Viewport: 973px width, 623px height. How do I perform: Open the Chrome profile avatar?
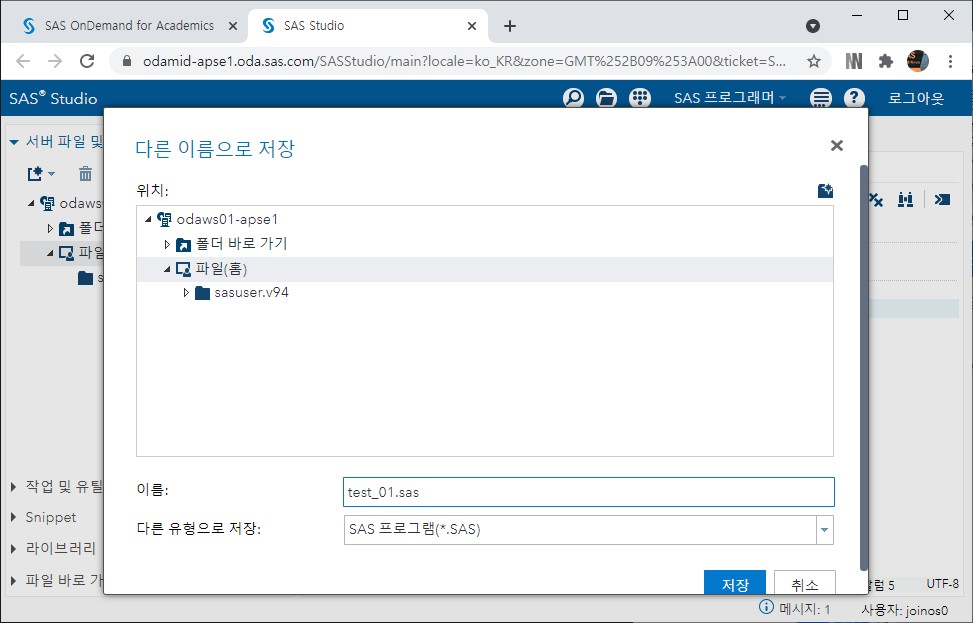click(918, 61)
